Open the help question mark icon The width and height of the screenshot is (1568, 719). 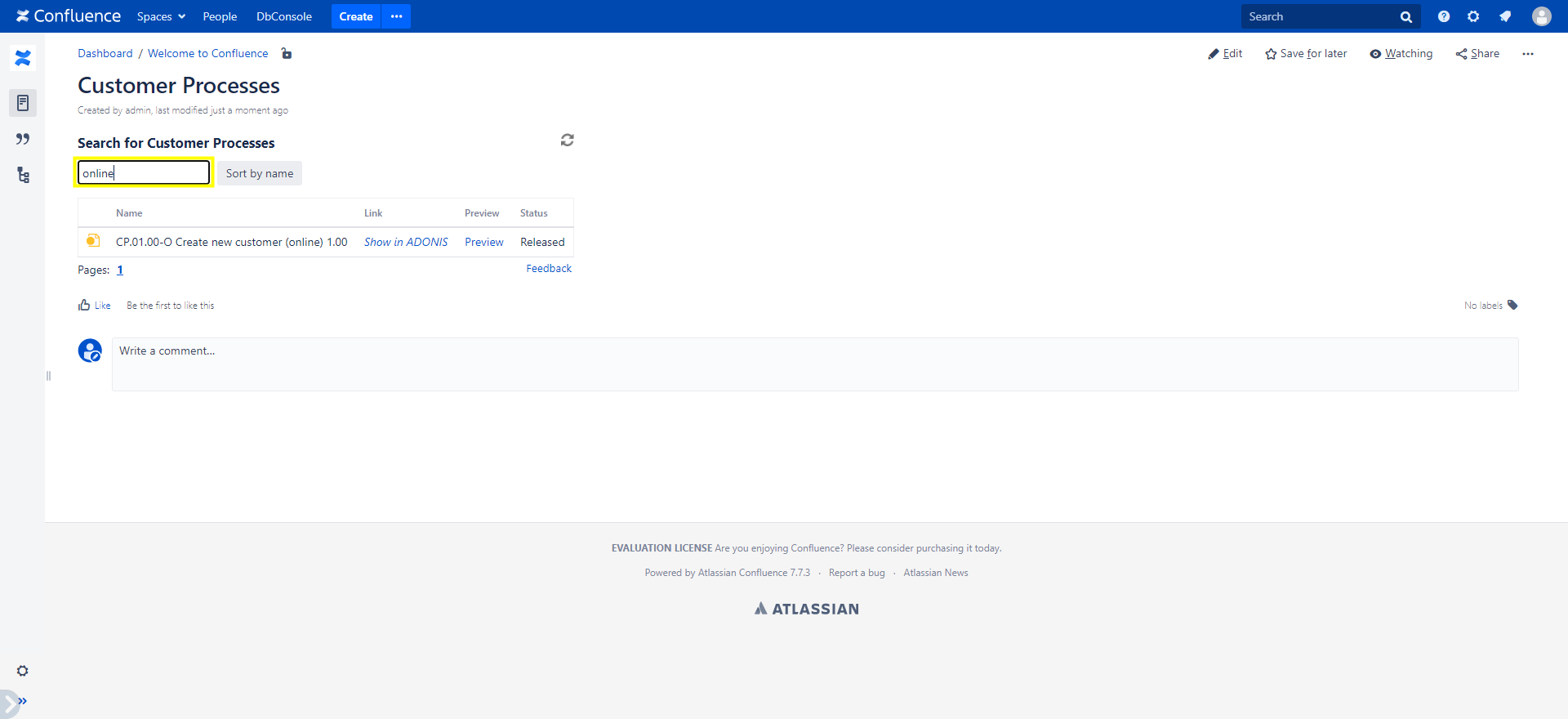point(1443,16)
